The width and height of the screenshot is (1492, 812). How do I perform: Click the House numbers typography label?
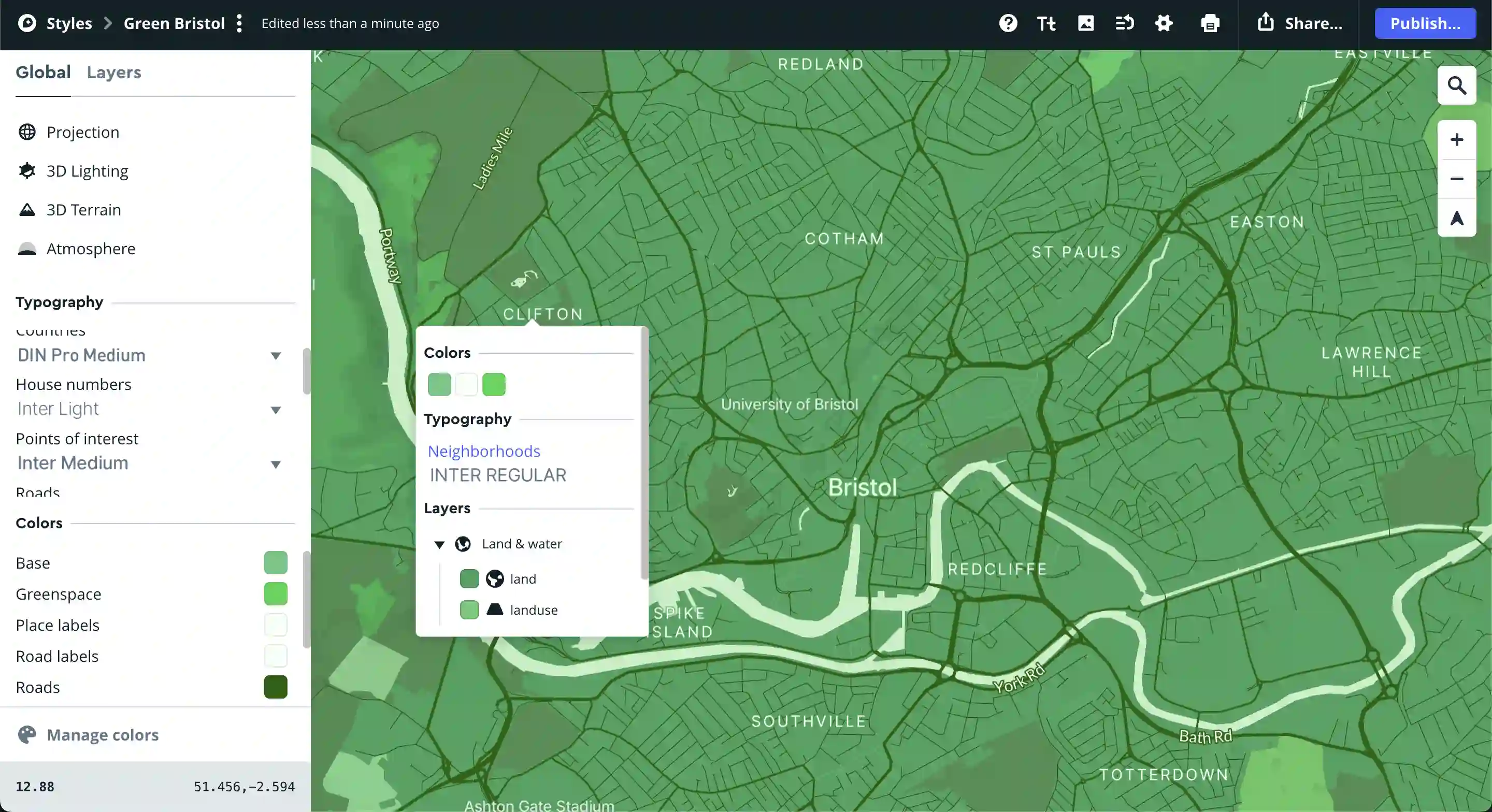[74, 385]
